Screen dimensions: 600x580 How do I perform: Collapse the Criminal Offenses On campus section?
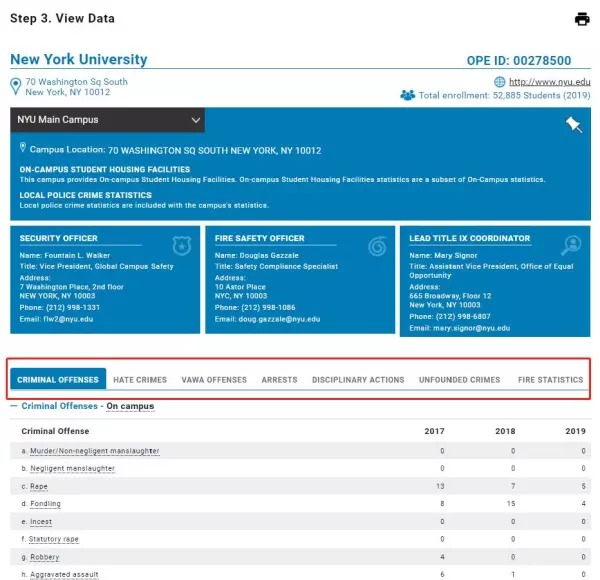click(x=14, y=406)
